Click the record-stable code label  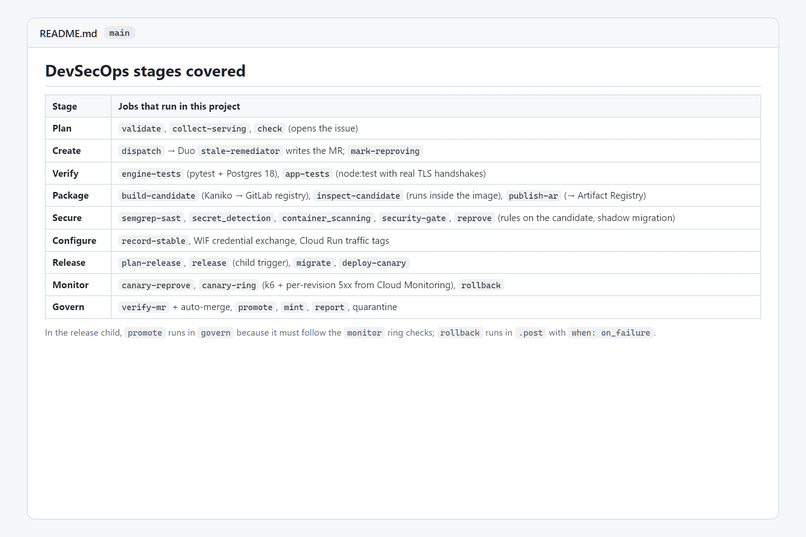coord(153,241)
